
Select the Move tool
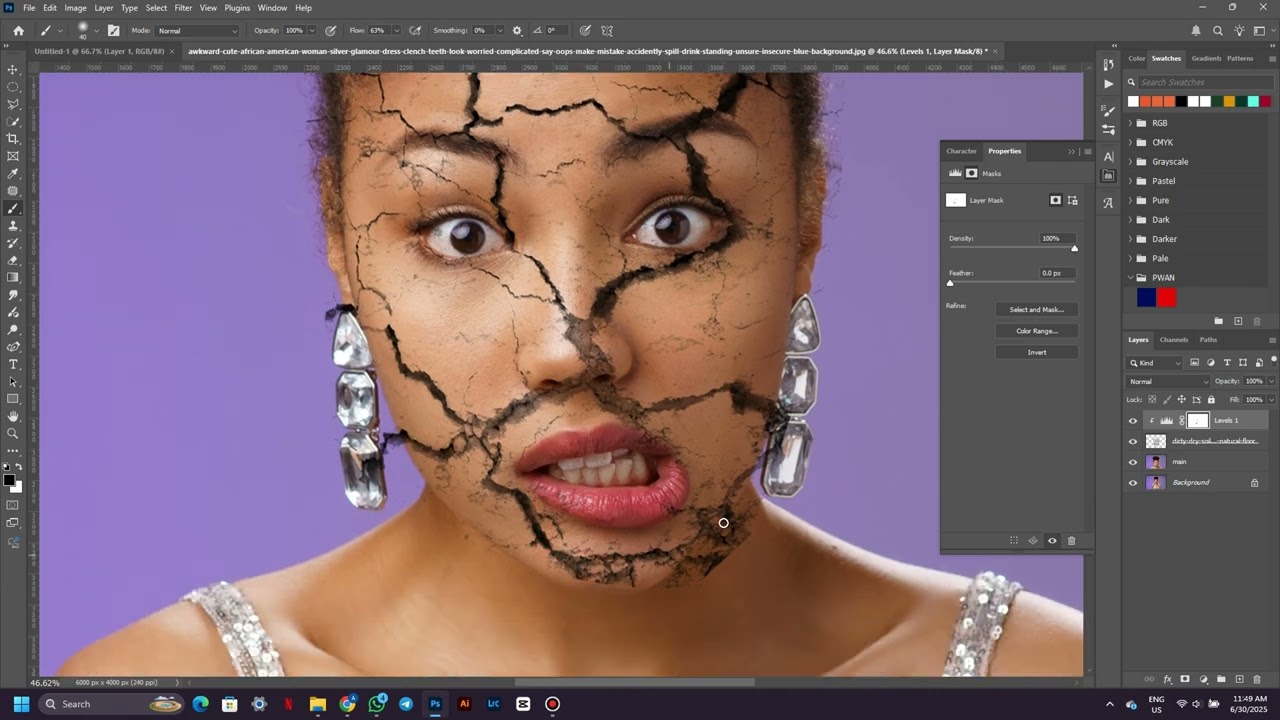point(13,69)
